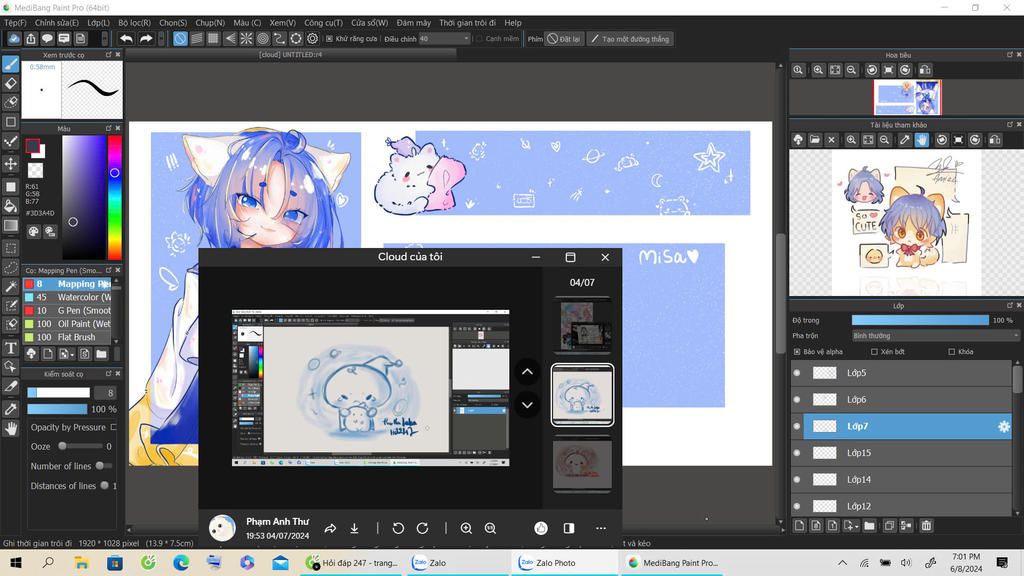Click the Hoa tiêu zoom in icon
The height and width of the screenshot is (576, 1024).
pos(818,70)
